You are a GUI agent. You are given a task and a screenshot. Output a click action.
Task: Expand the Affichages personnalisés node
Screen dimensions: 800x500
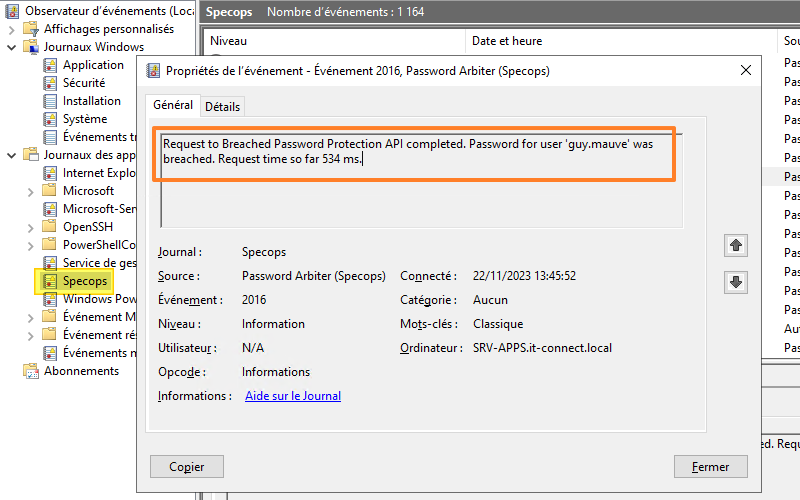pos(12,29)
